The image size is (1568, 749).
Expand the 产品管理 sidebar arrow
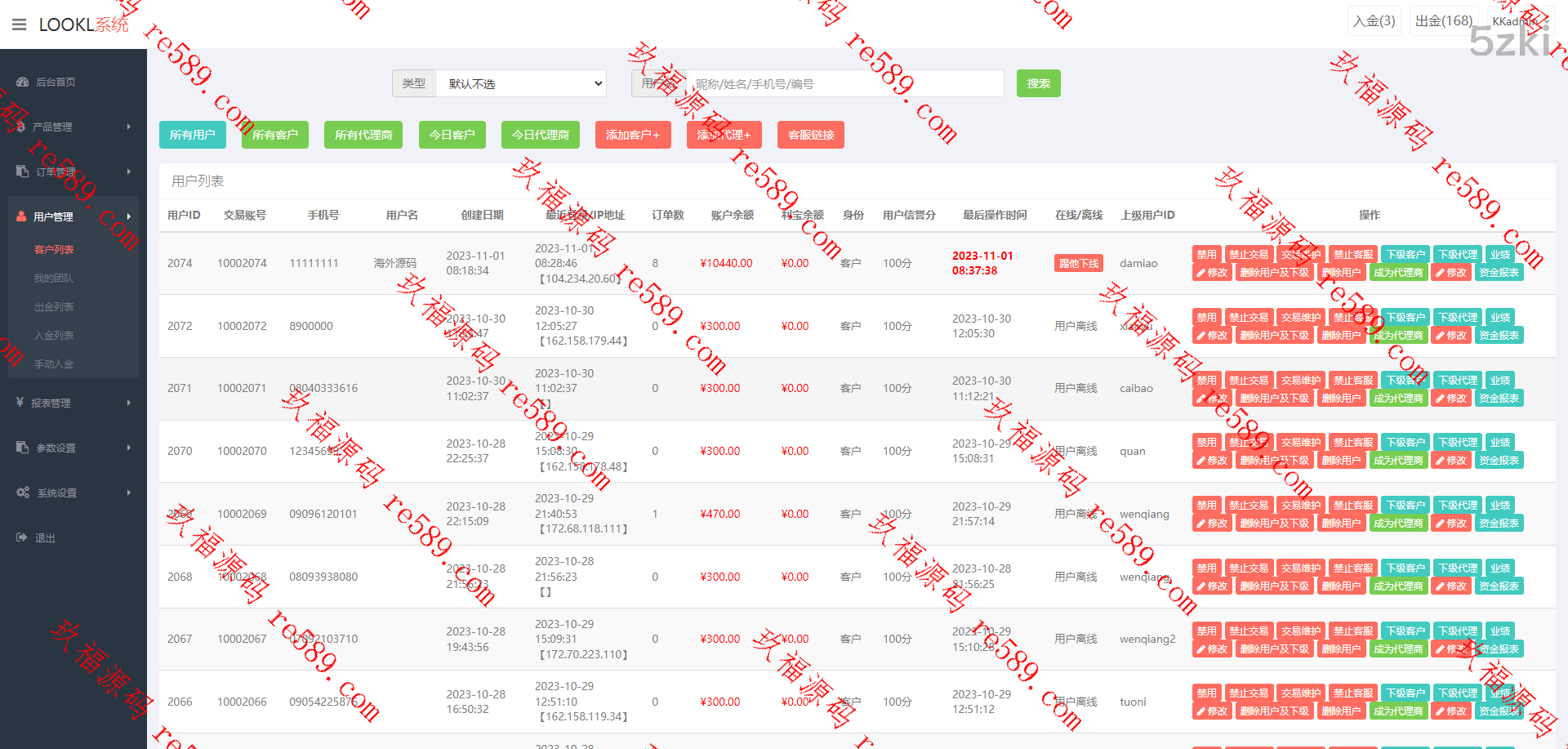(x=129, y=127)
